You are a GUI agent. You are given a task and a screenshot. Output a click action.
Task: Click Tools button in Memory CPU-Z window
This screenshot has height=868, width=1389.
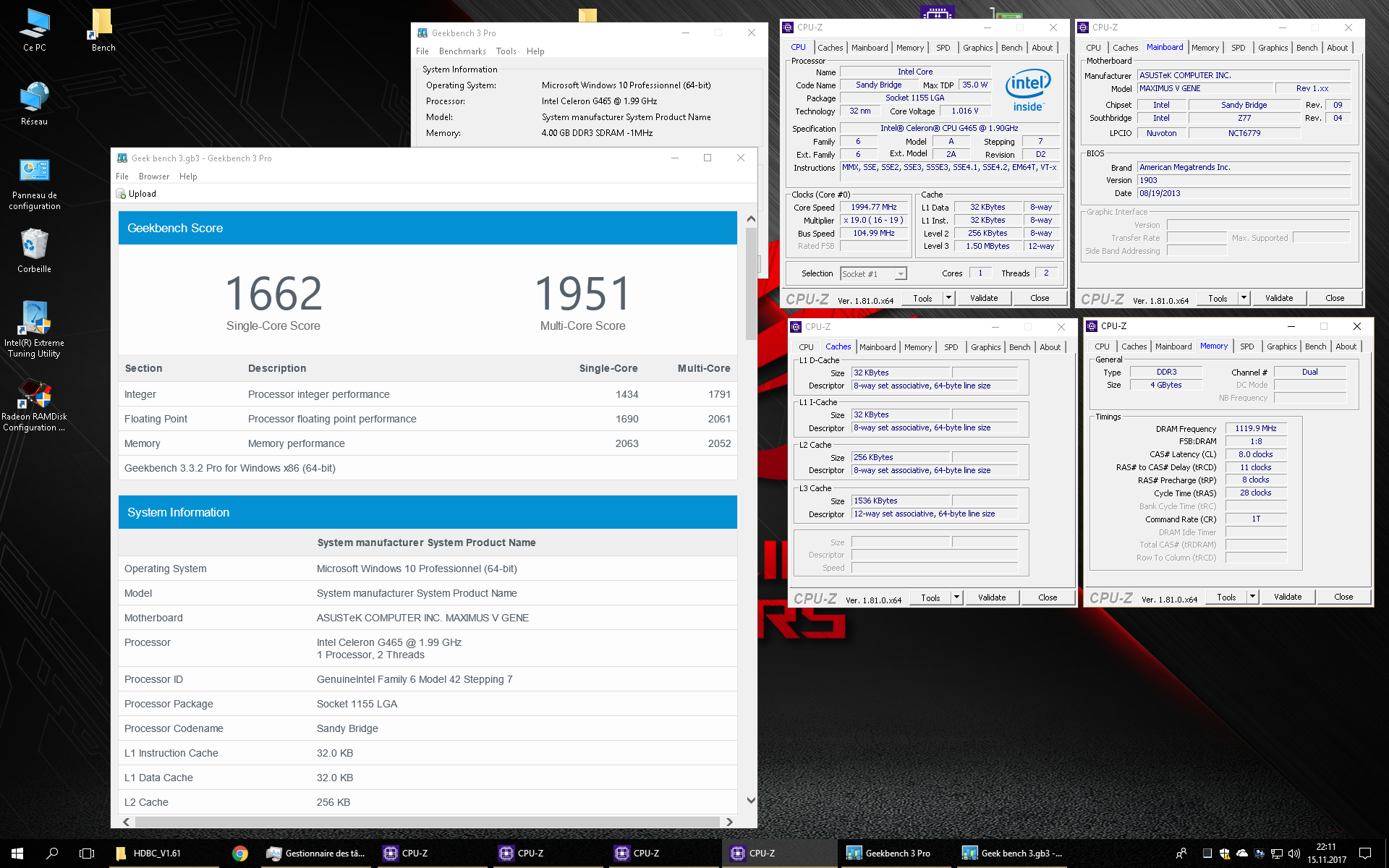[x=1226, y=597]
